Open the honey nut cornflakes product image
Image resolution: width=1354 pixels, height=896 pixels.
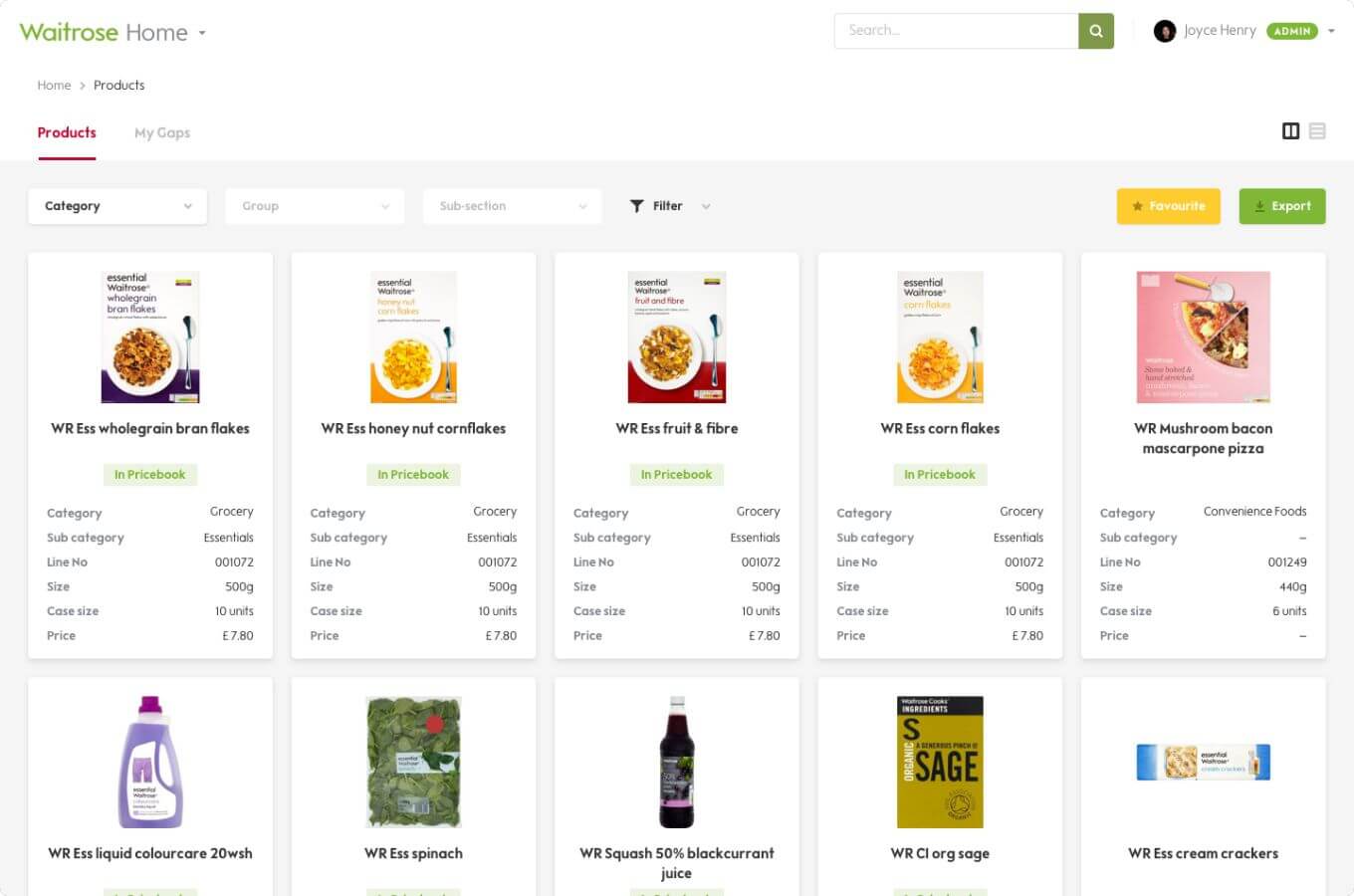pyautogui.click(x=413, y=337)
